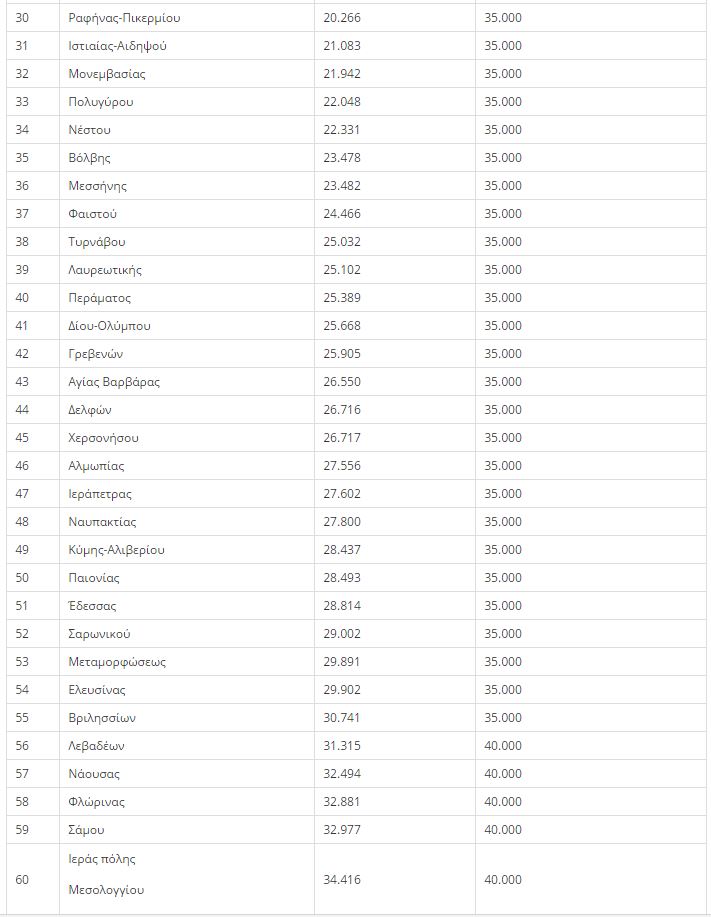The height and width of the screenshot is (917, 711).
Task: Select row number 35 cell
Action: point(33,158)
